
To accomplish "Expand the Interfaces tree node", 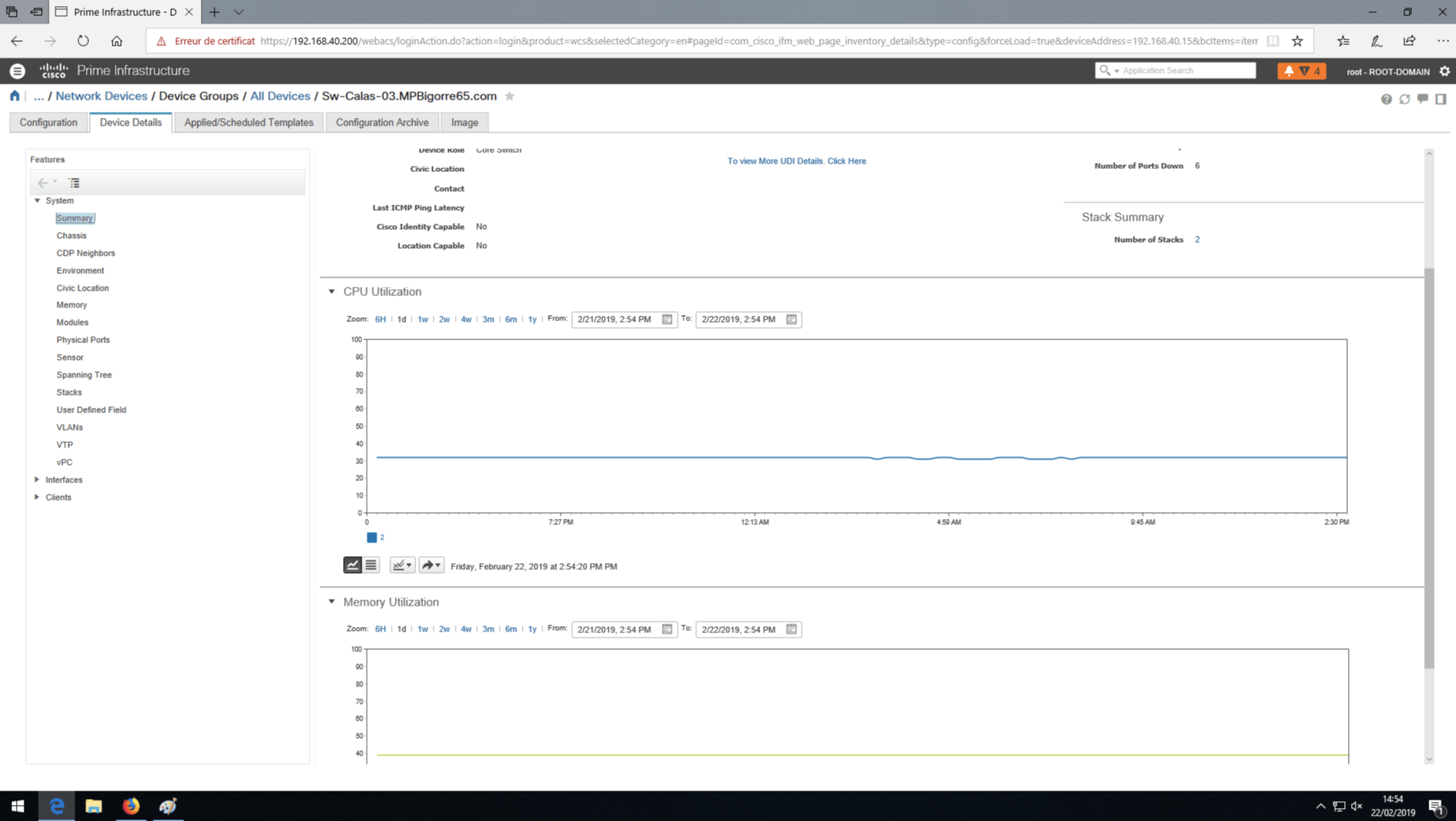I will [37, 479].
